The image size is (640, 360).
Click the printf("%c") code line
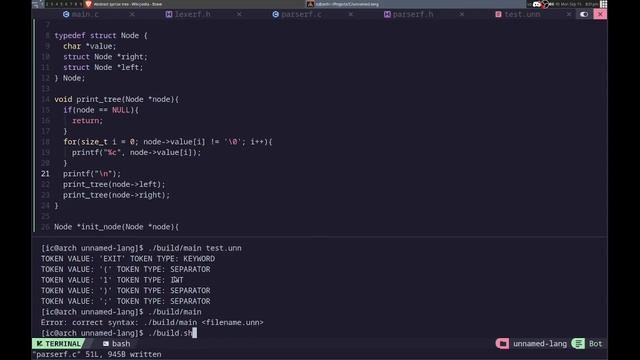136,152
